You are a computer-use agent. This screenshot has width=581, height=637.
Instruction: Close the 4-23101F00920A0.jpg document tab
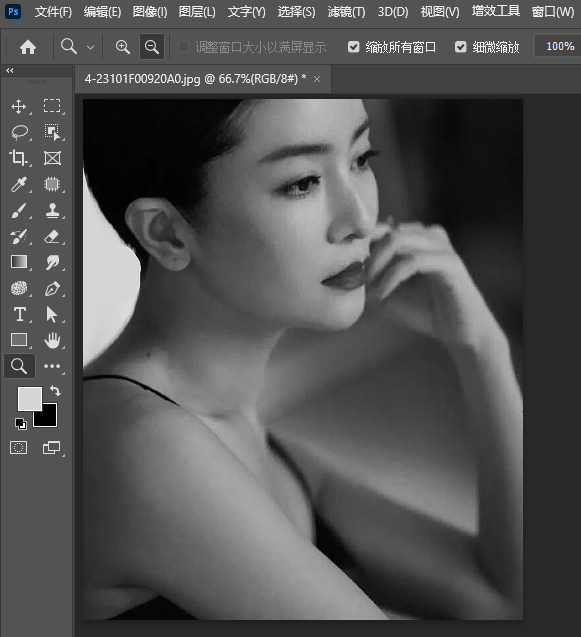(317, 79)
